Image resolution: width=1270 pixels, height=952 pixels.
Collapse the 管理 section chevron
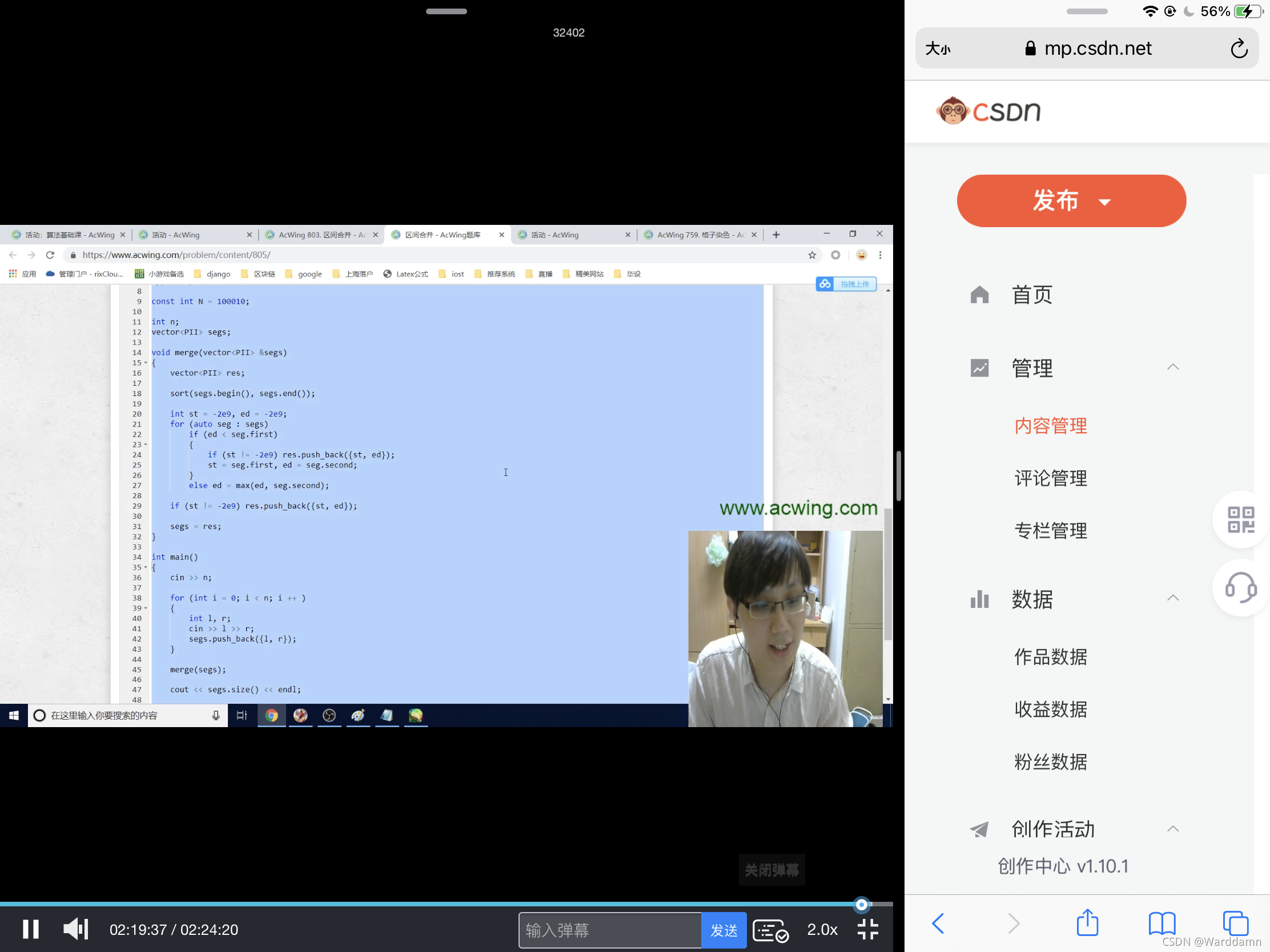tap(1172, 366)
